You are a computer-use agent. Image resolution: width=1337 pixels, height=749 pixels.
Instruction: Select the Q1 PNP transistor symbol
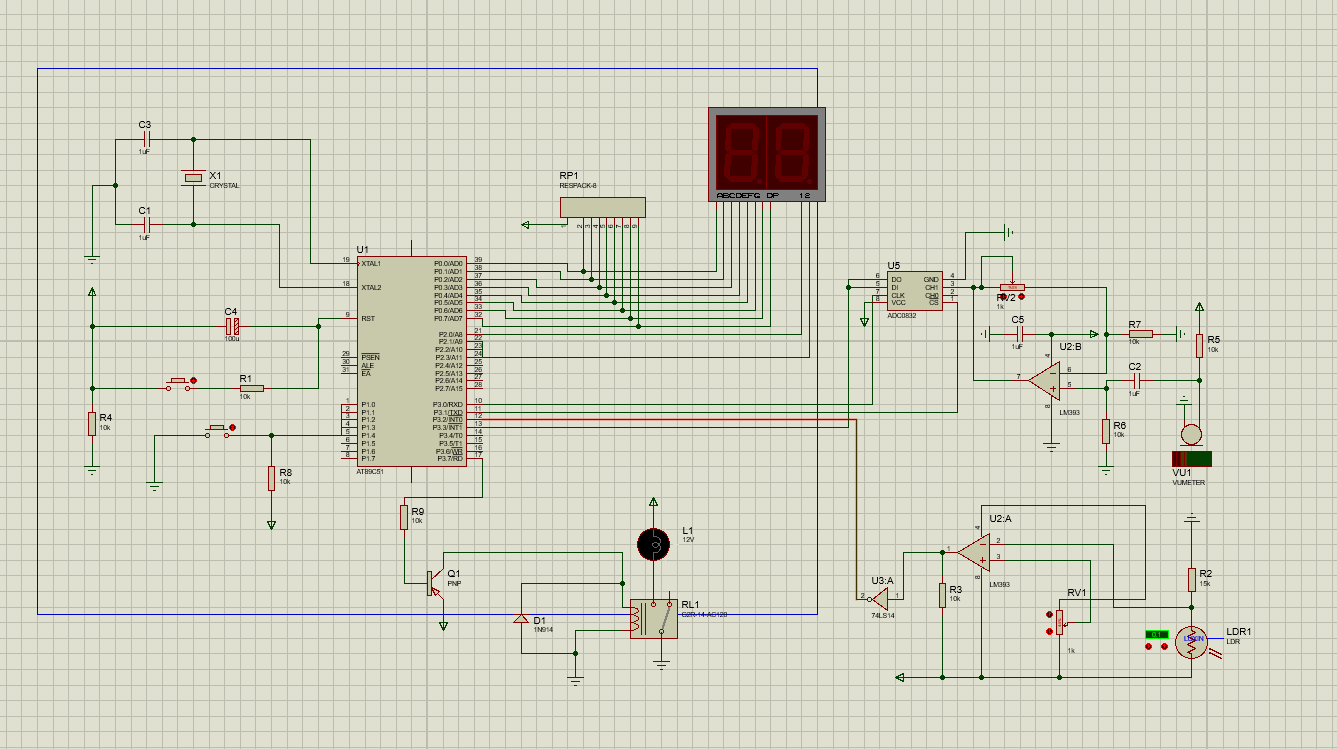(x=433, y=583)
